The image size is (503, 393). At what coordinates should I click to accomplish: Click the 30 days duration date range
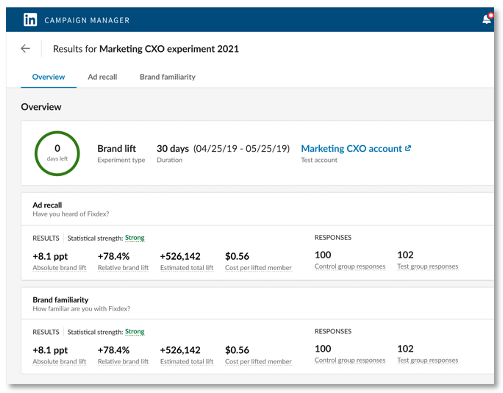point(223,148)
